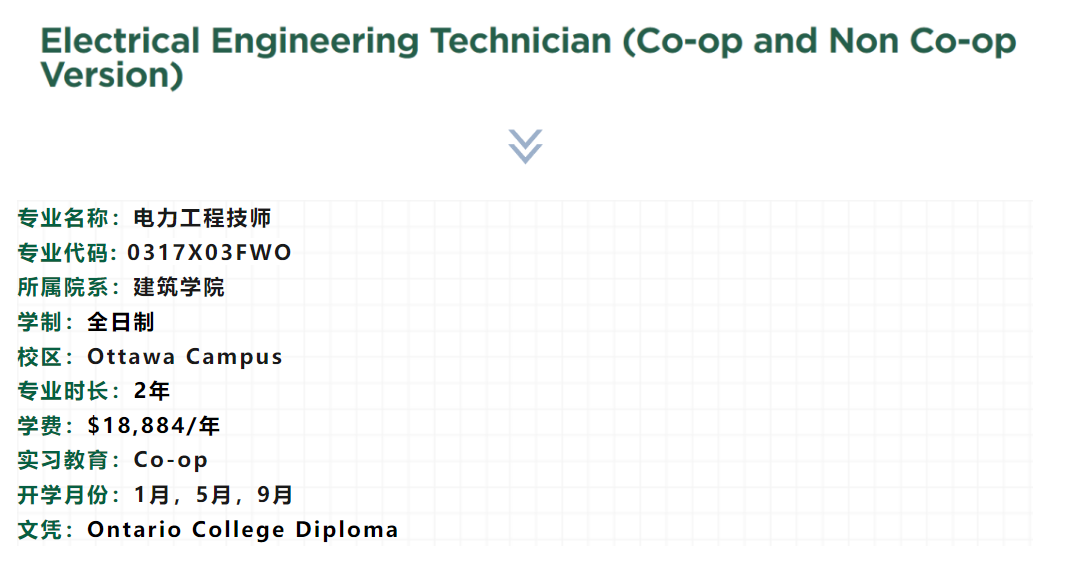Click the faculty value 建筑学院
This screenshot has height=573, width=1072.
coord(179,288)
